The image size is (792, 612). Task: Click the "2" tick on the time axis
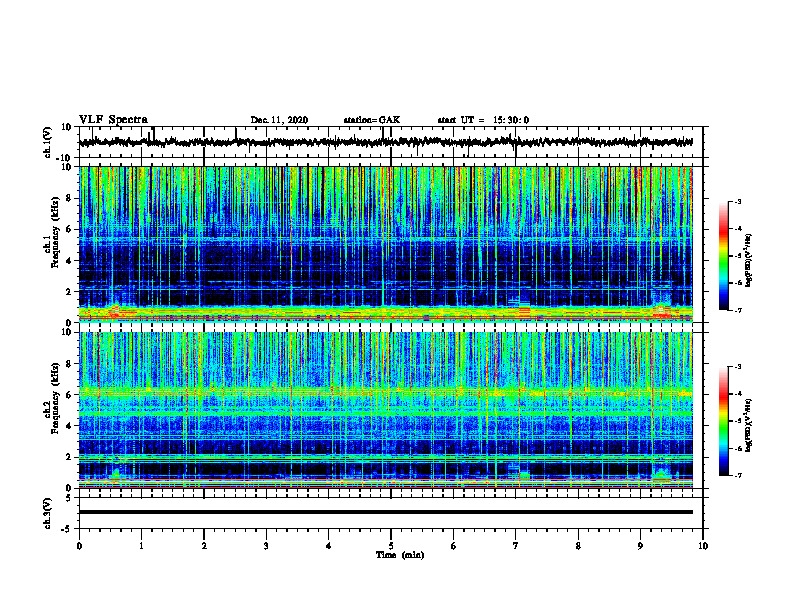[204, 546]
